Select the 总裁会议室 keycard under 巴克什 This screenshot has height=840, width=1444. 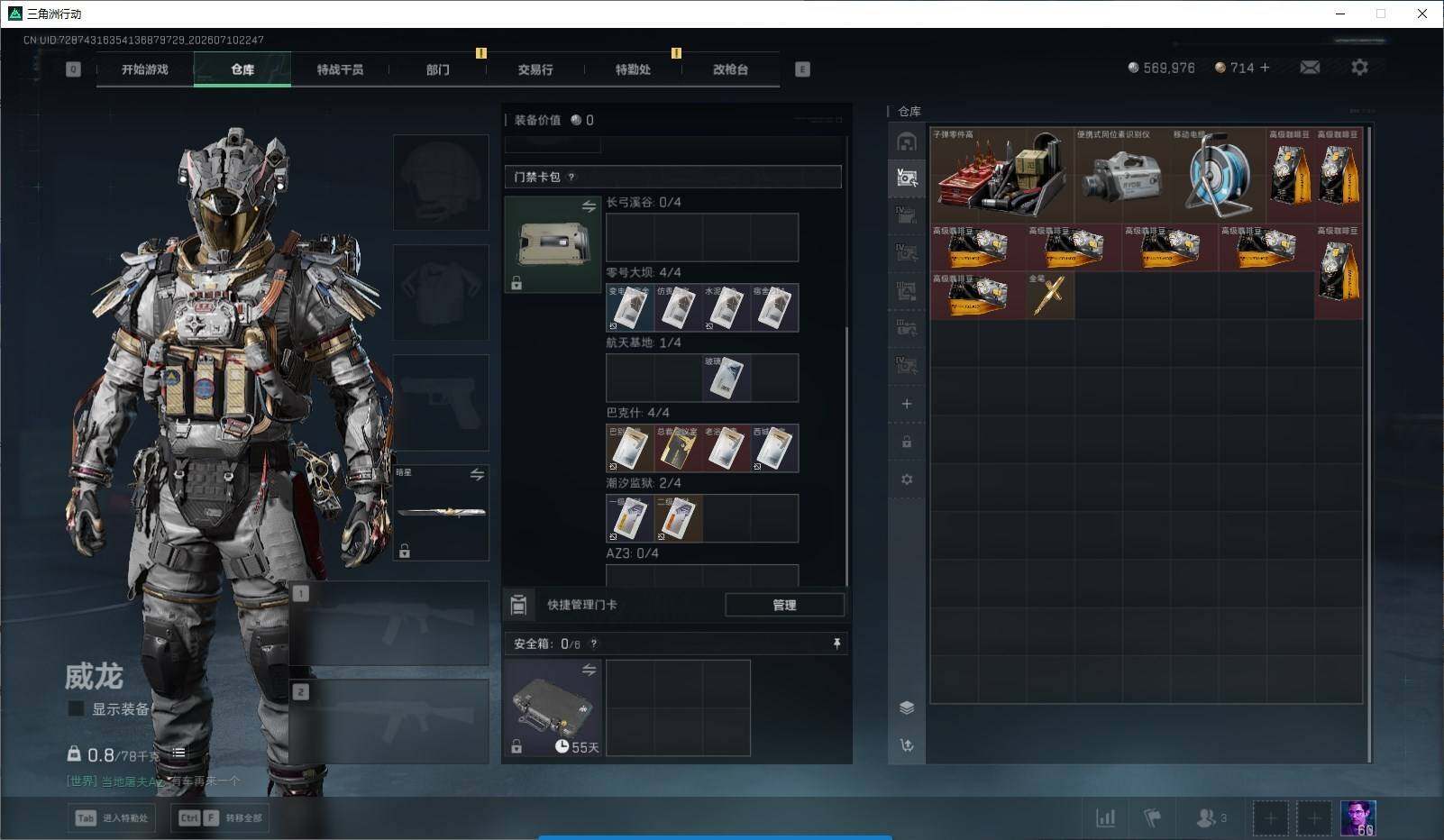coord(678,449)
